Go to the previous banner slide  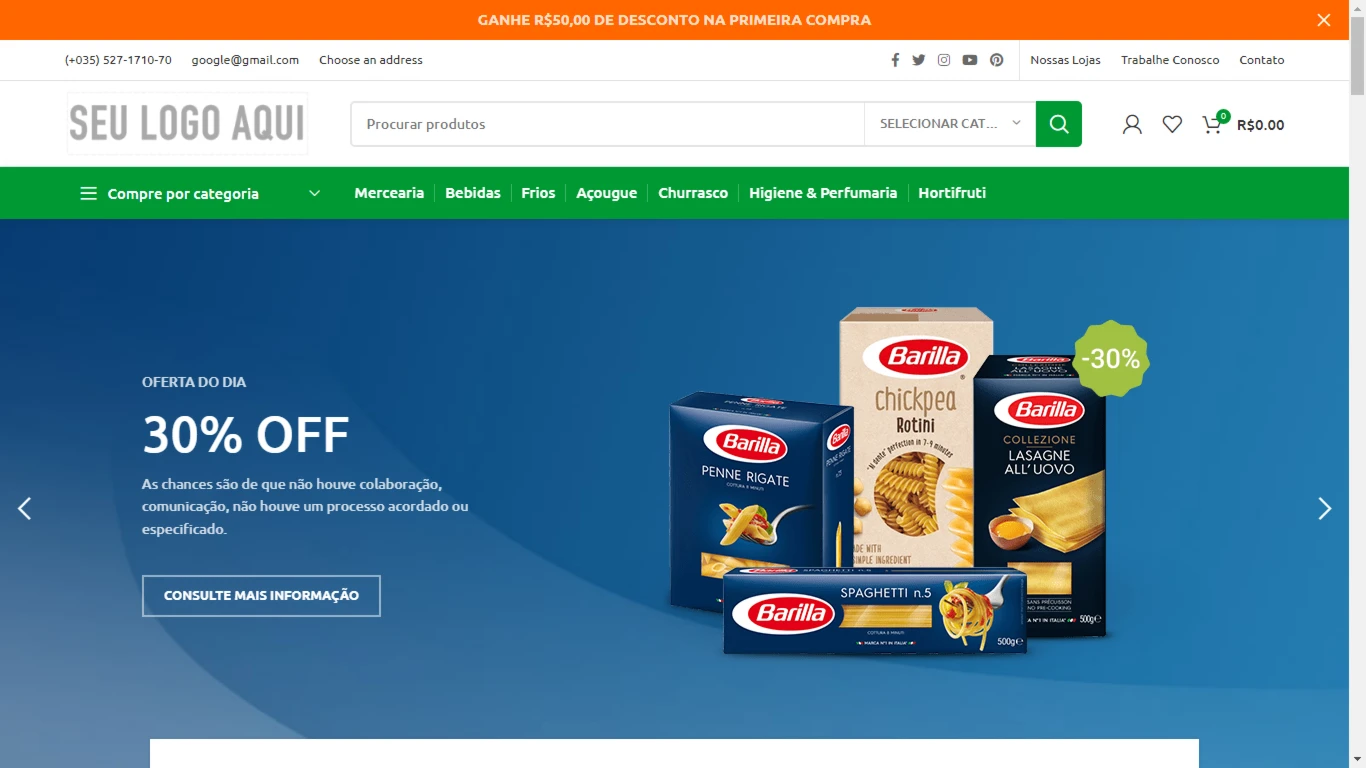[x=25, y=509]
